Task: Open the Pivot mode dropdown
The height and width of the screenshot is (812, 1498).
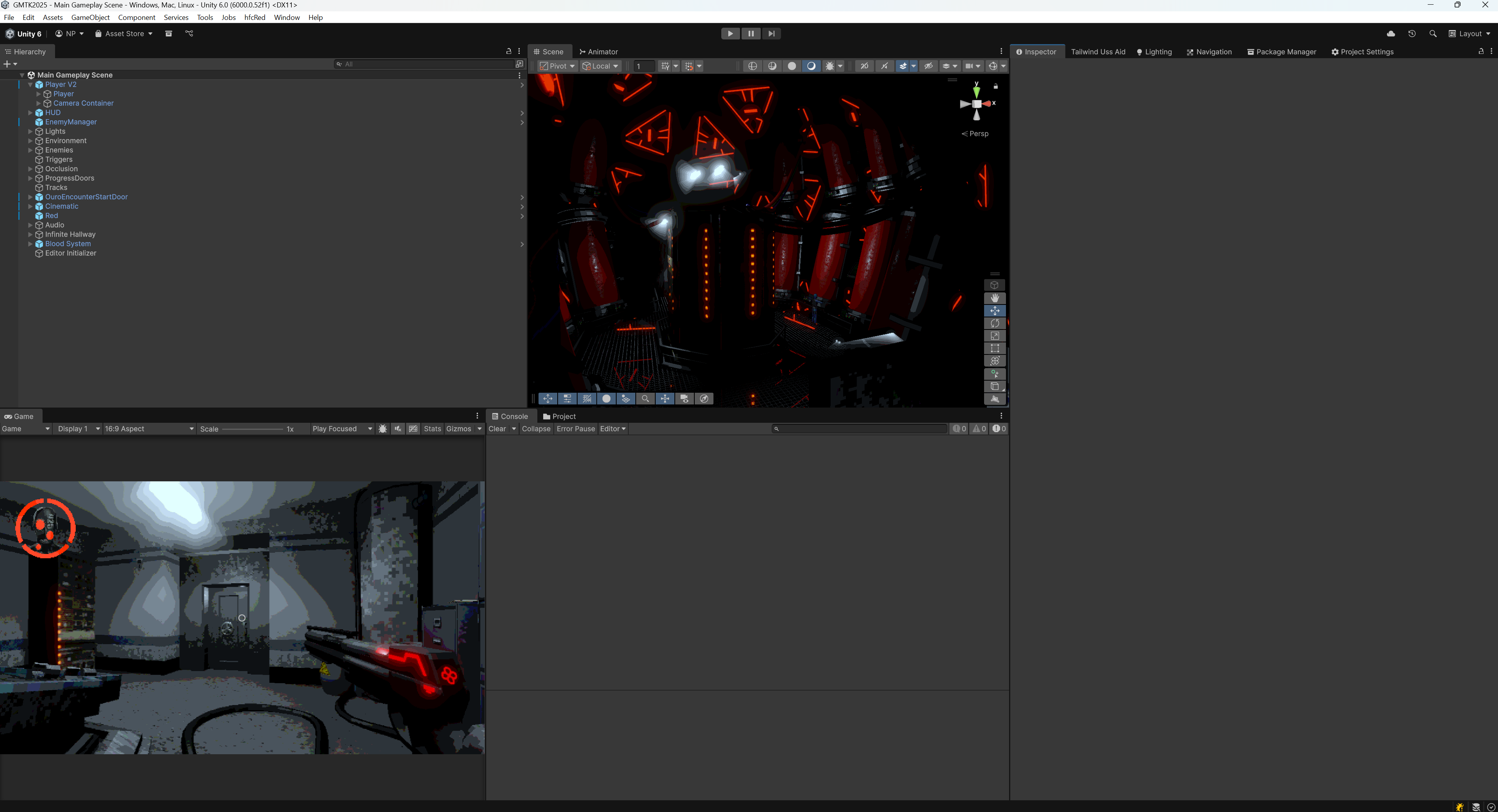Action: click(557, 66)
